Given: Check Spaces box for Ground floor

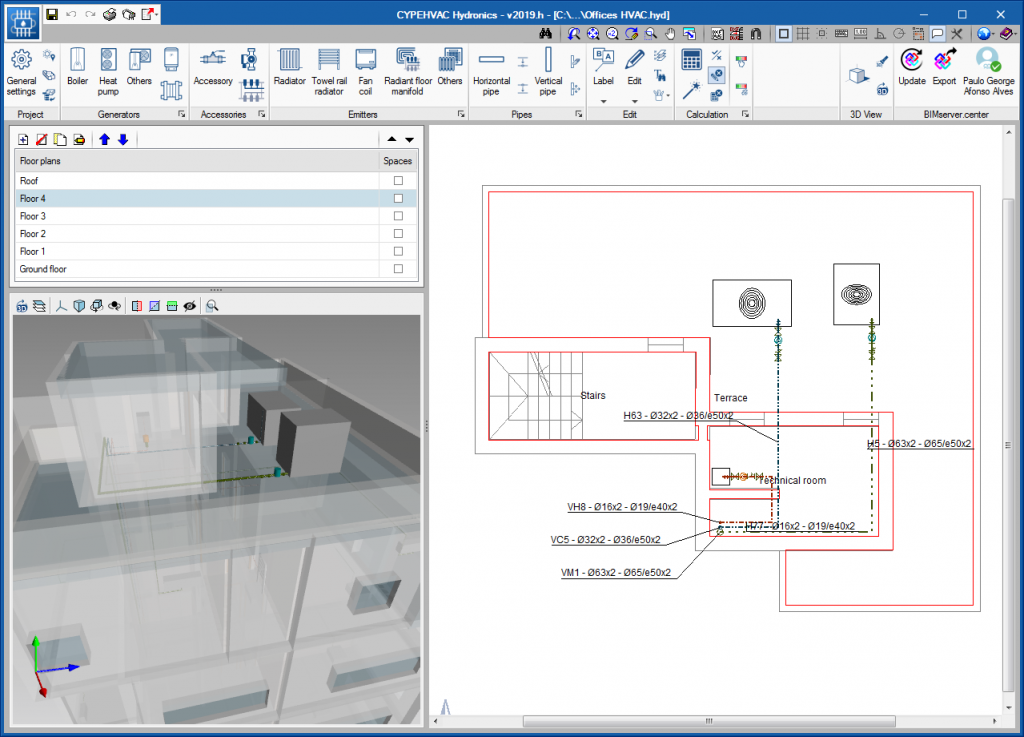Looking at the screenshot, I should point(398,269).
